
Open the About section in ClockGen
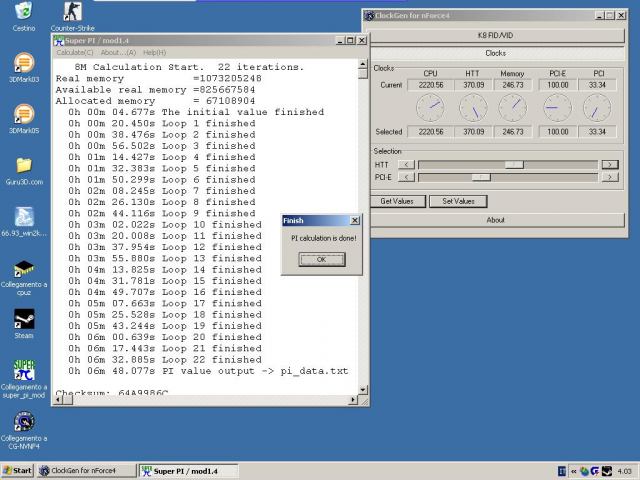(x=495, y=220)
